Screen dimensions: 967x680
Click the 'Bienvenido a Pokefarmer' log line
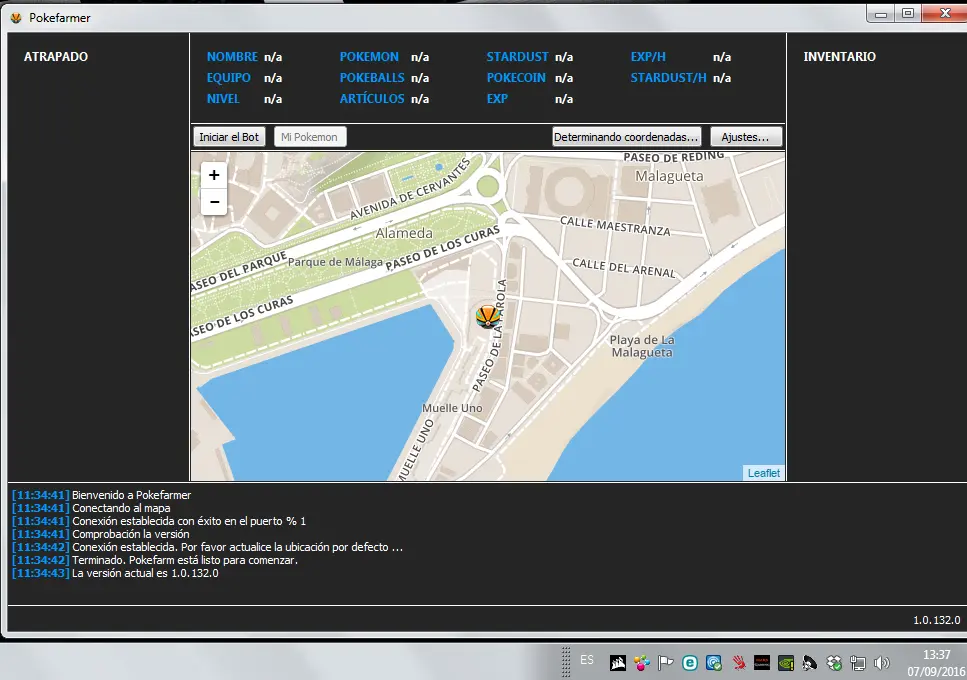131,495
